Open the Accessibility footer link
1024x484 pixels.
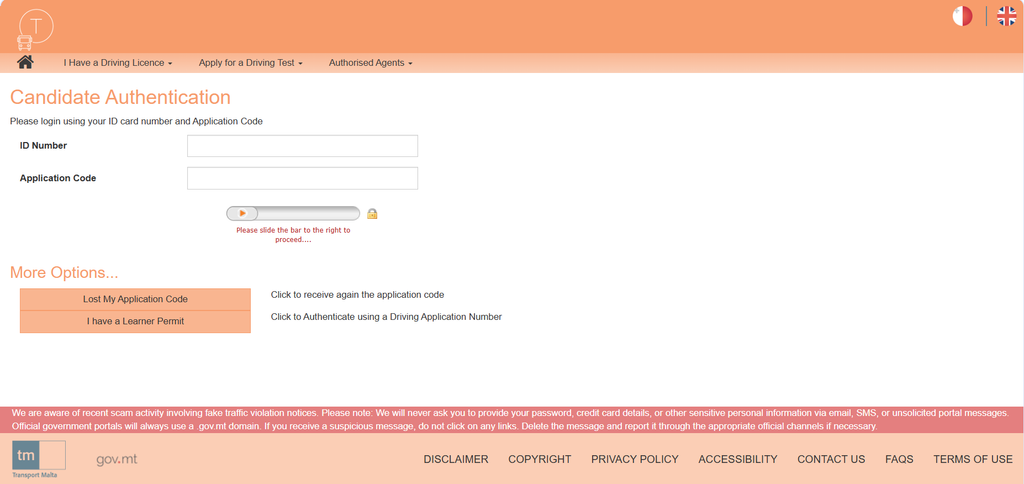[x=738, y=459]
